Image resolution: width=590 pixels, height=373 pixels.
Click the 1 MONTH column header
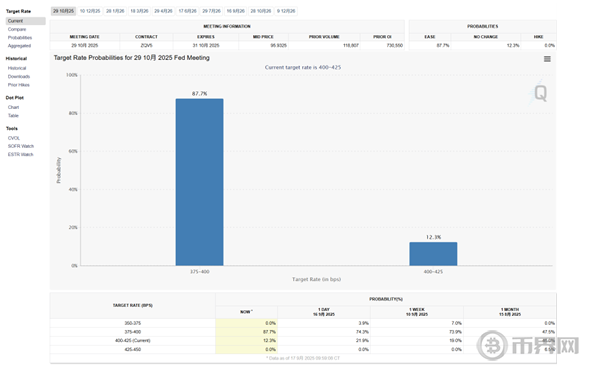pyautogui.click(x=510, y=312)
